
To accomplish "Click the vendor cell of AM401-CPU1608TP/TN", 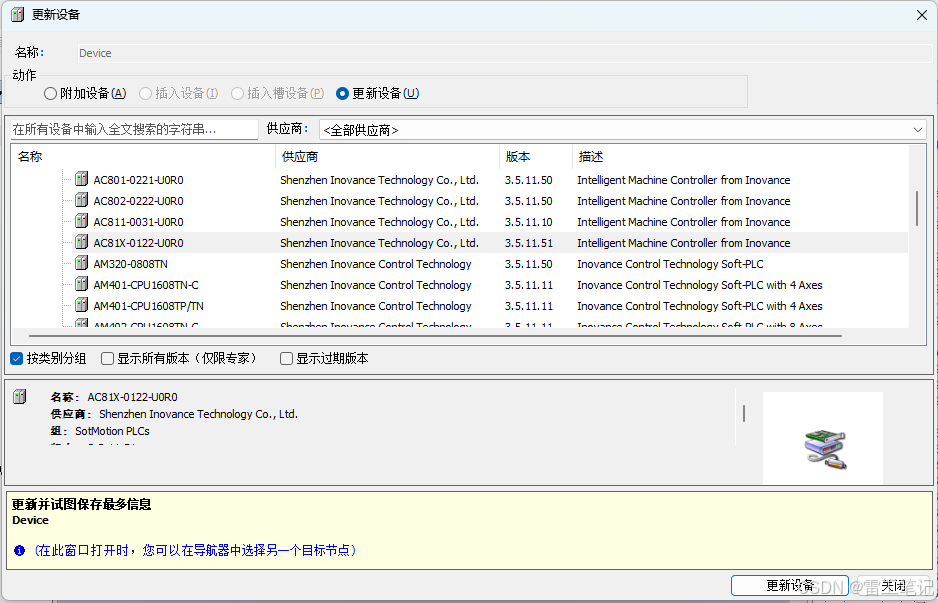I will pos(376,306).
